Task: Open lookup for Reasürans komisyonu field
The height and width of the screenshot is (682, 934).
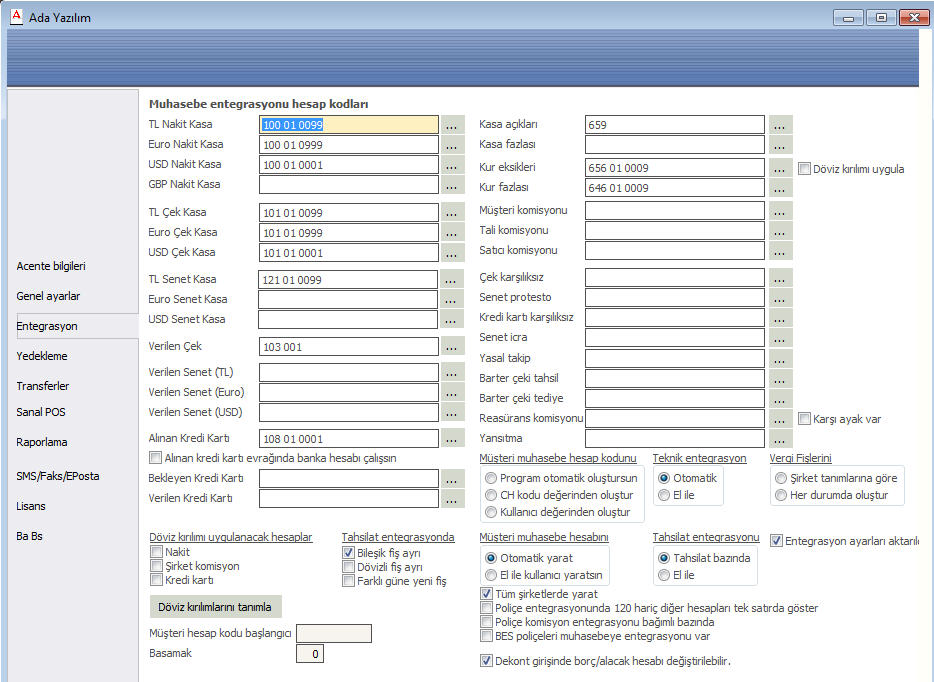Action: pyautogui.click(x=780, y=419)
